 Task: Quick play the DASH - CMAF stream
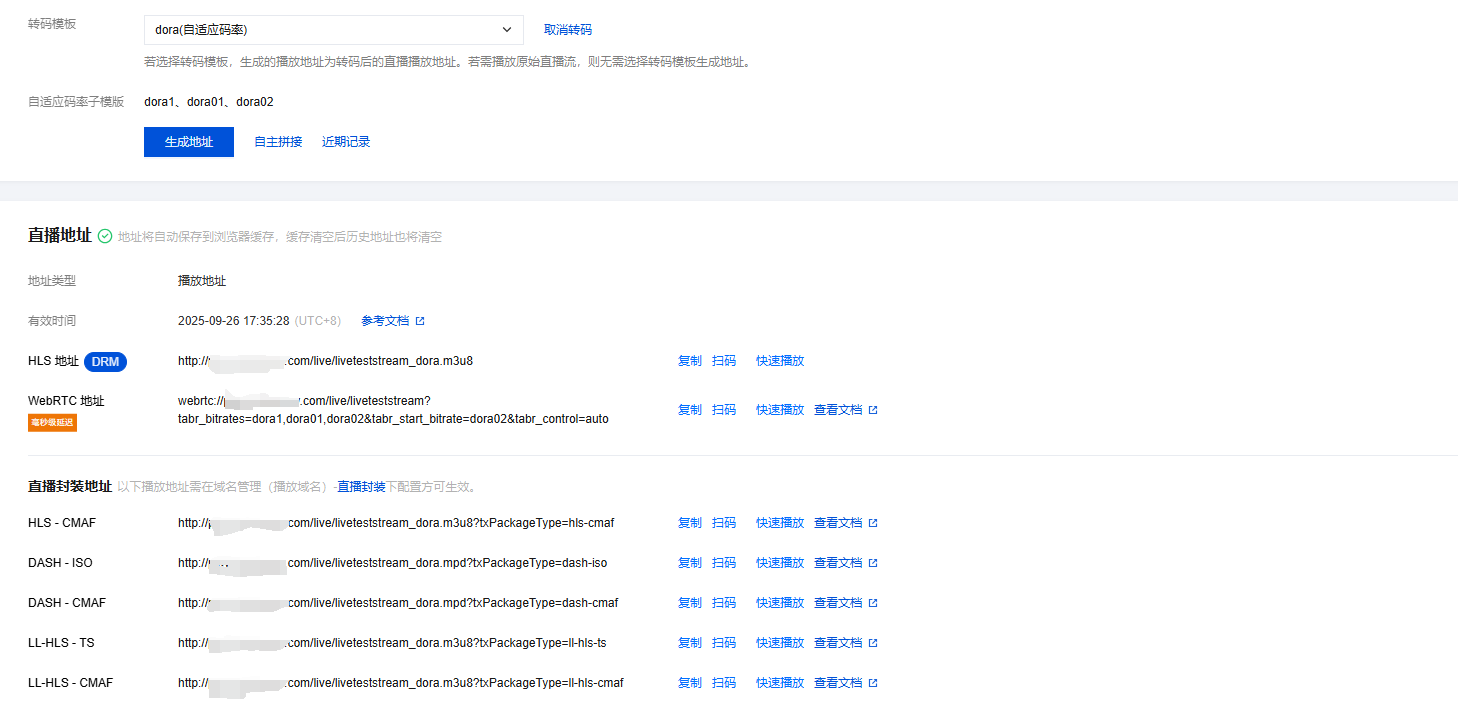tap(779, 603)
